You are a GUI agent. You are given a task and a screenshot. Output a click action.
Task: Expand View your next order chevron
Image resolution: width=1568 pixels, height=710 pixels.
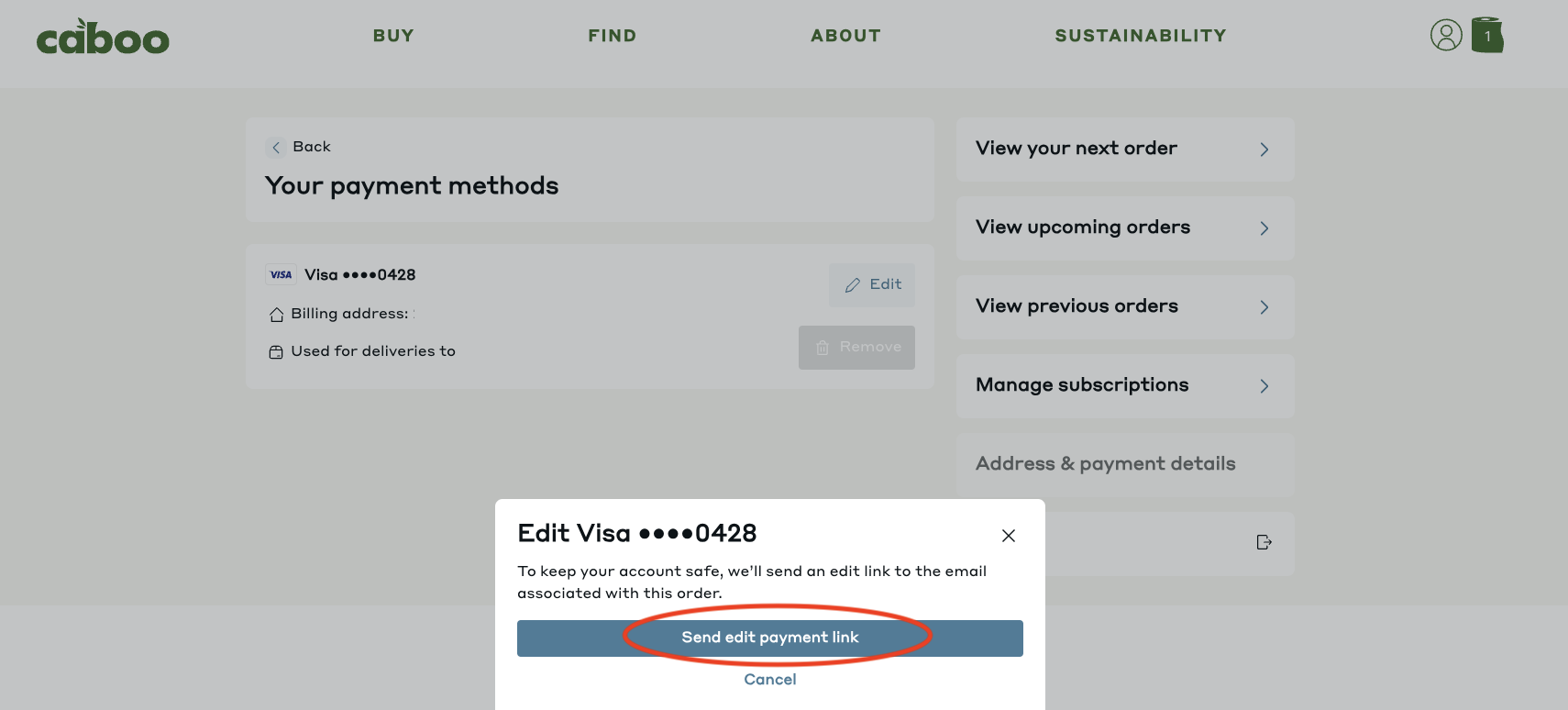(1264, 150)
